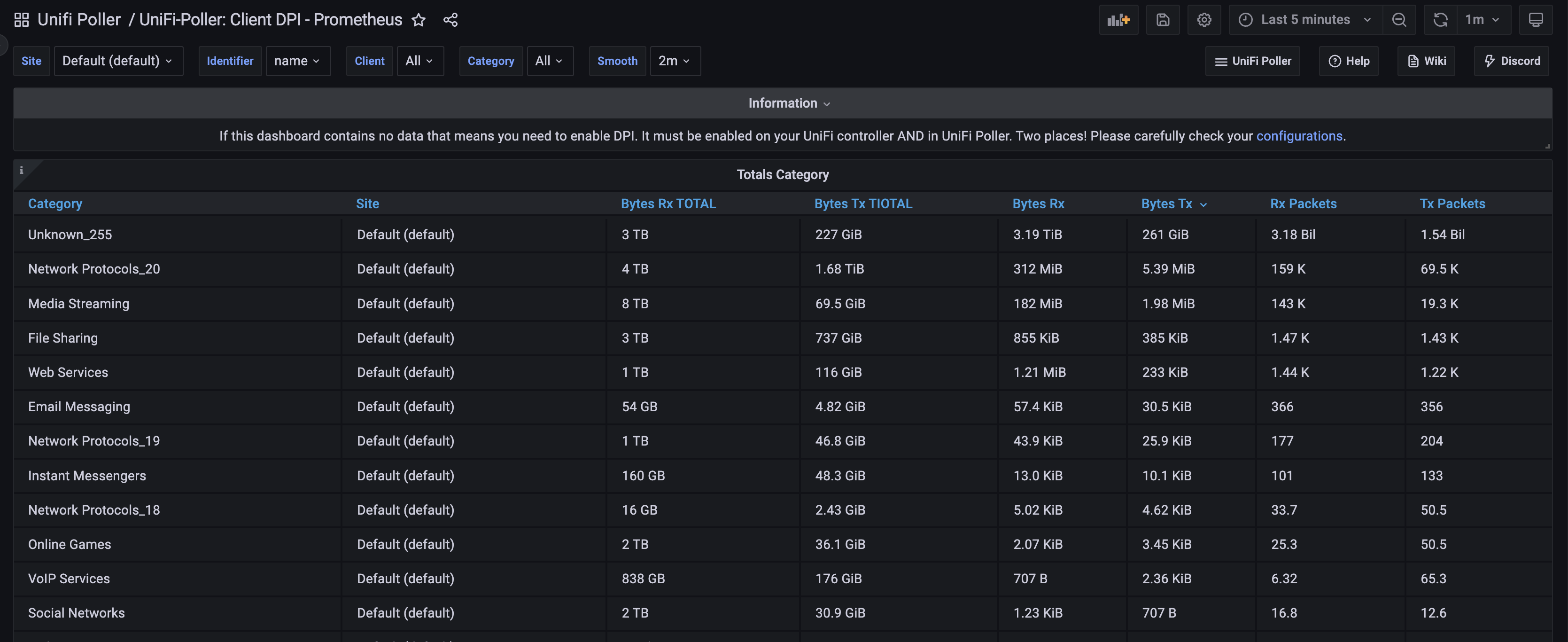Open the Site Default (default) dropdown

118,61
